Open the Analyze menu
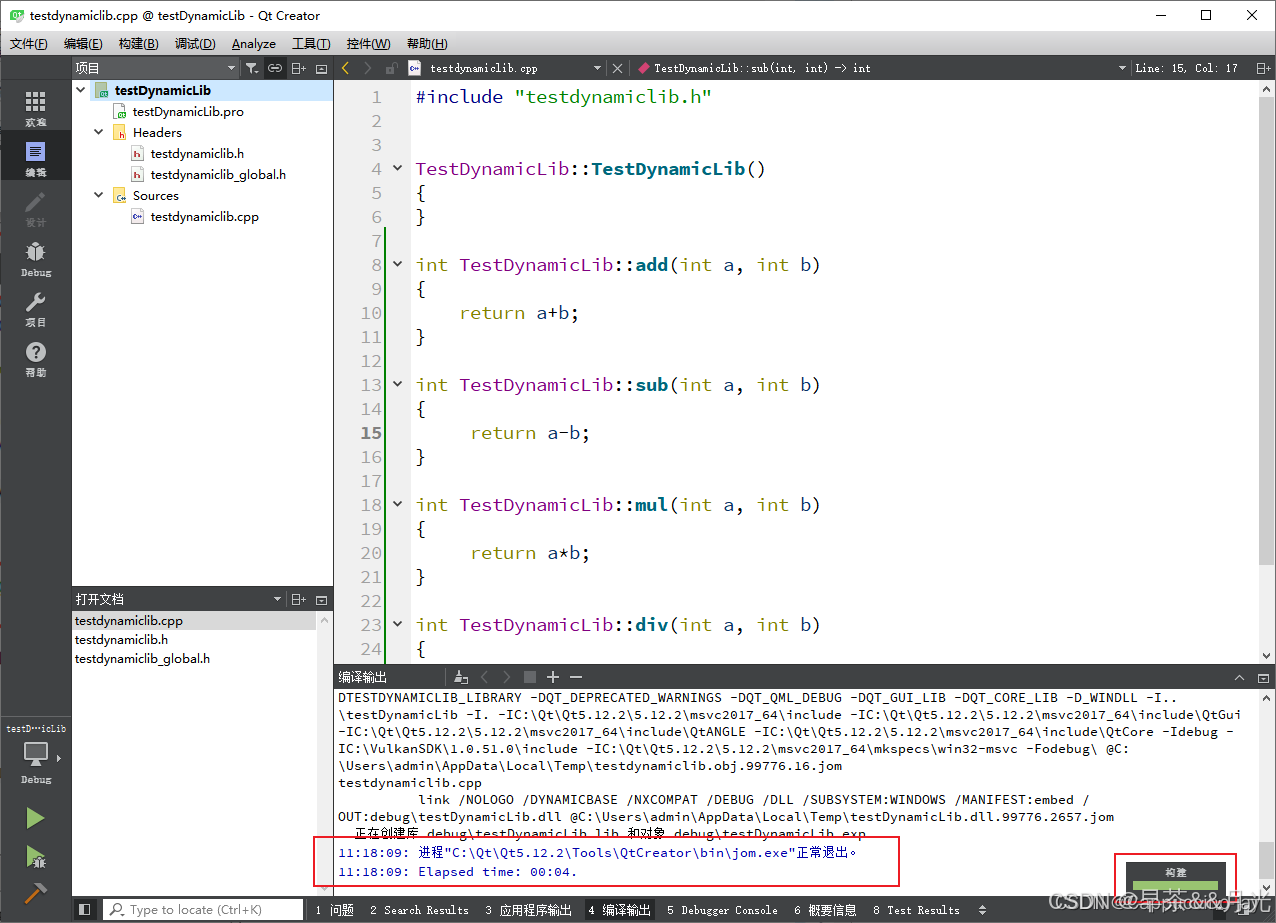 (x=254, y=44)
